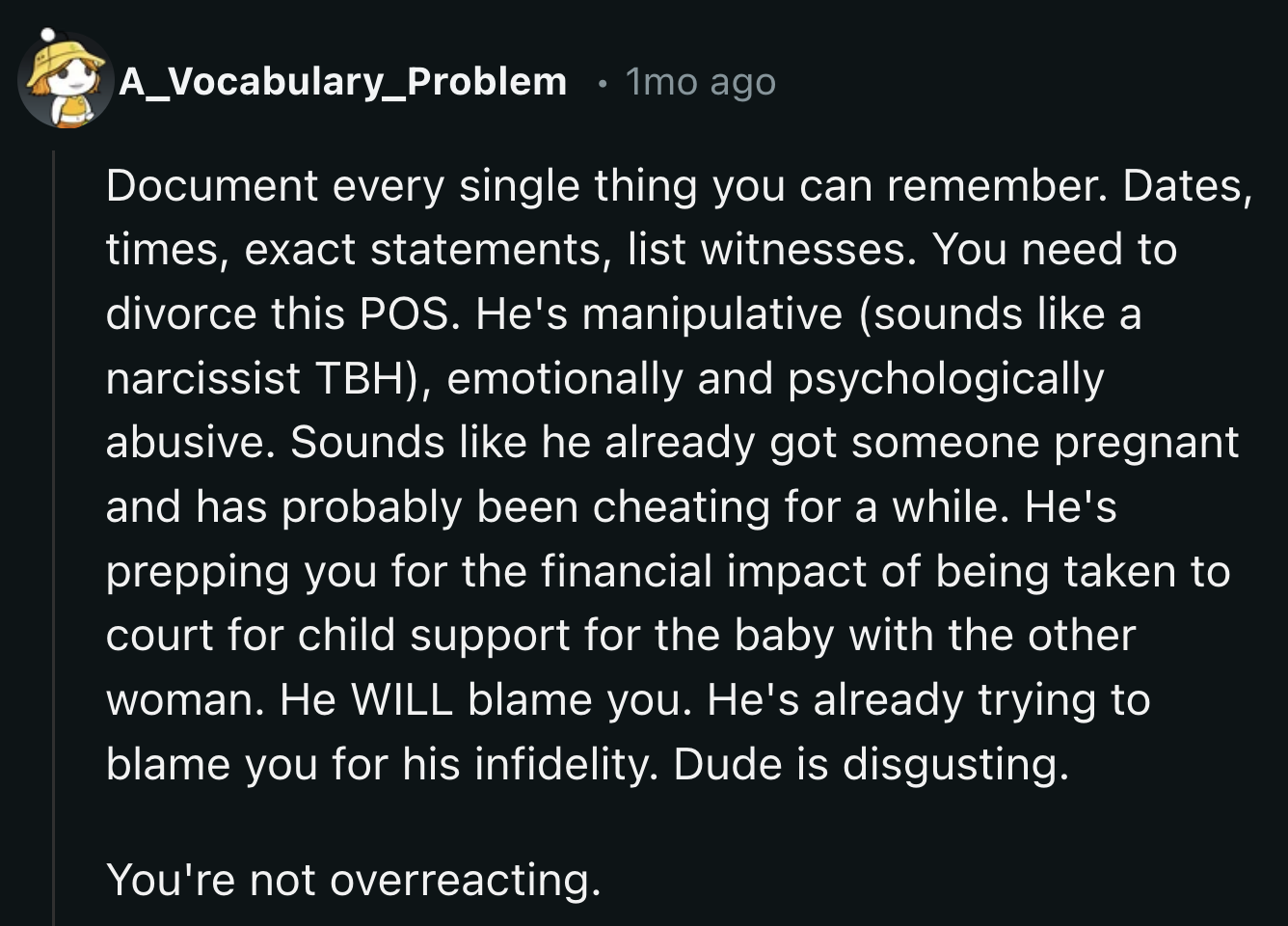Screen dimensions: 1288x926
Task: Open the A_Vocabulary_Problem user profile
Action: (342, 82)
